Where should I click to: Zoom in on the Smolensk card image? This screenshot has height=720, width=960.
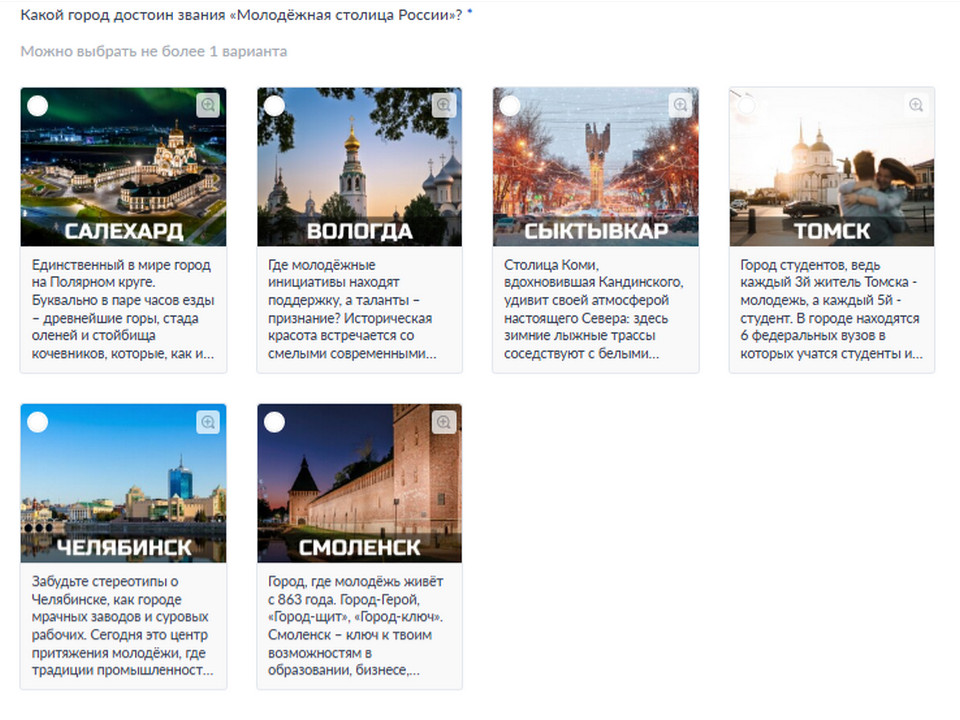pyautogui.click(x=444, y=422)
